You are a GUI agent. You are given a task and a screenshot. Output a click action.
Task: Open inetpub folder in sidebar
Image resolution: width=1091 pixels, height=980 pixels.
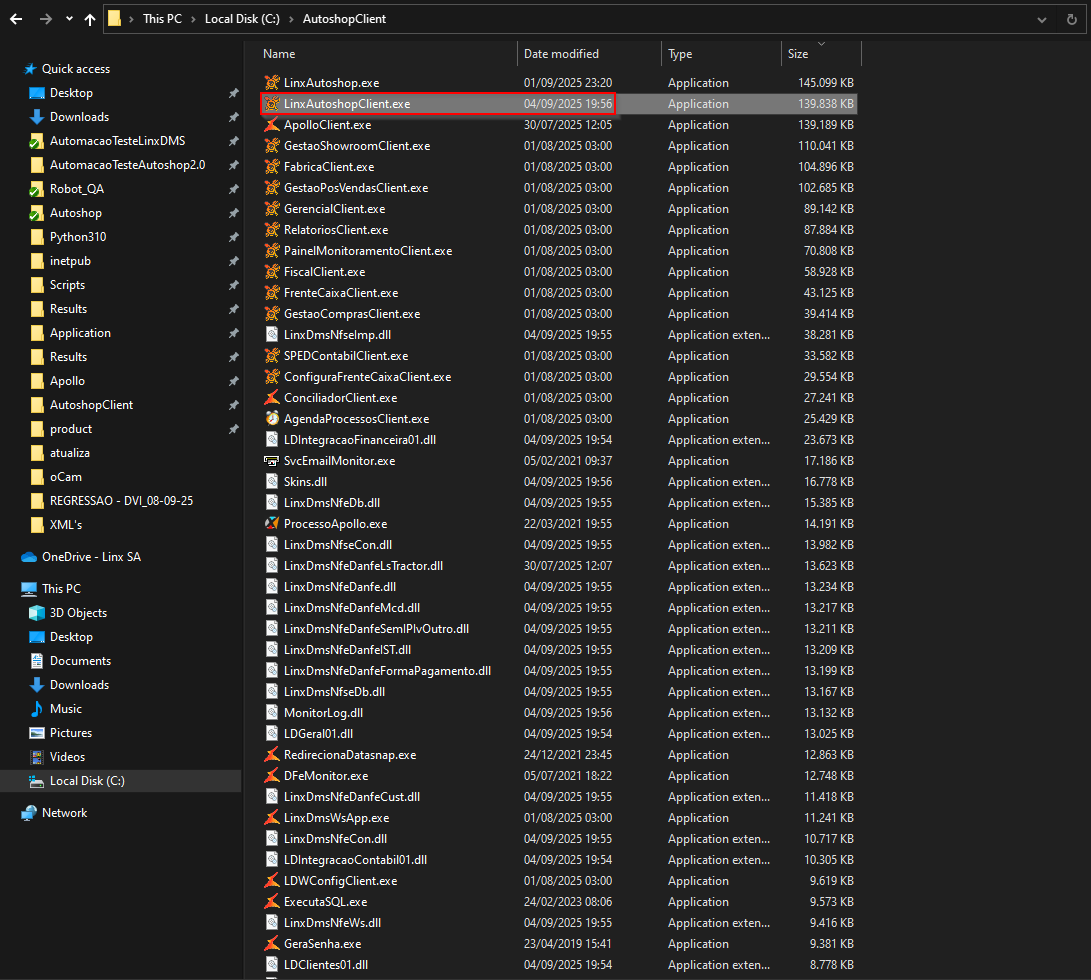click(x=70, y=261)
